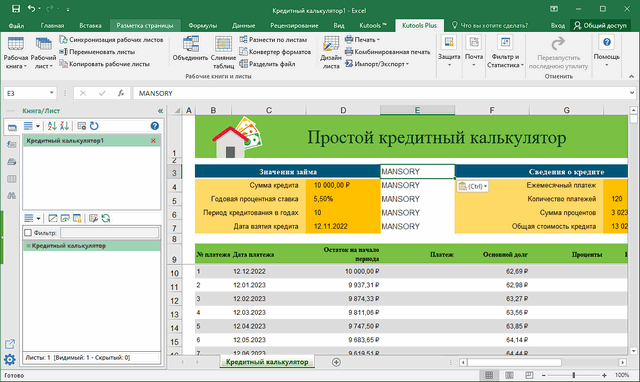This screenshot has height=382, width=640.
Task: Click Конвертер форматов
Action: [x=275, y=52]
